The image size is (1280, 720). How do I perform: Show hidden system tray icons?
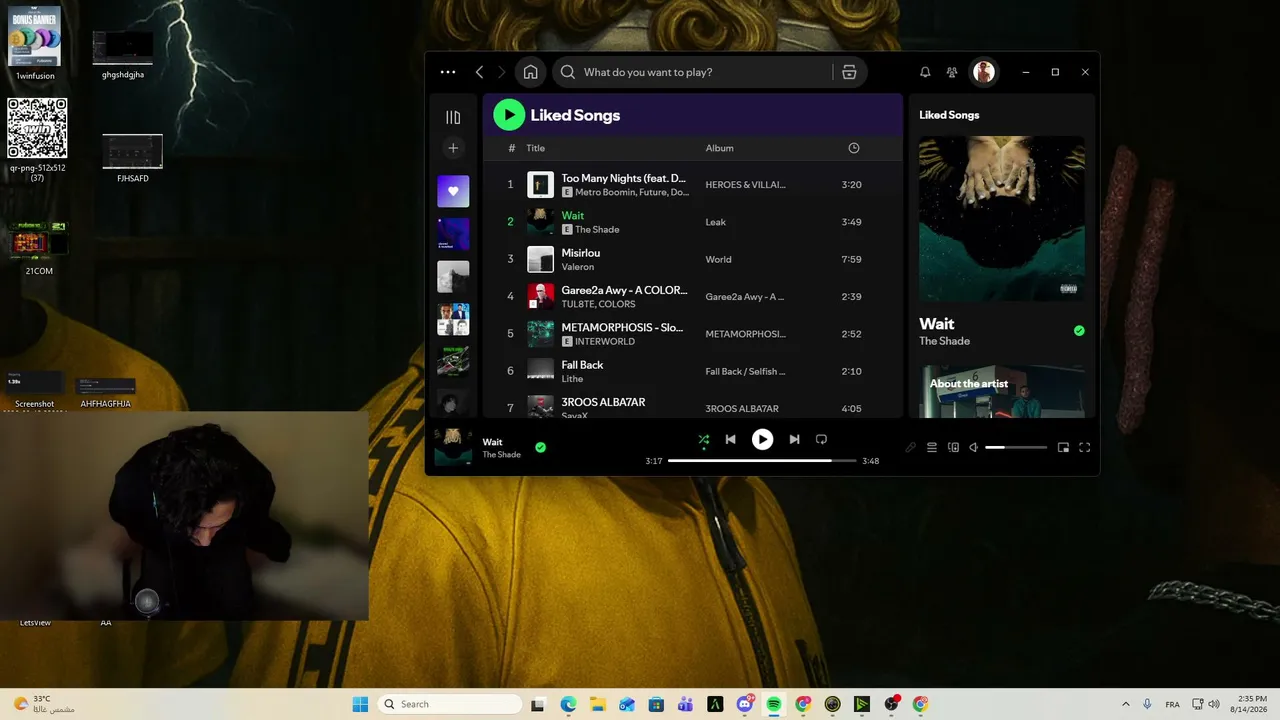pyautogui.click(x=1125, y=704)
